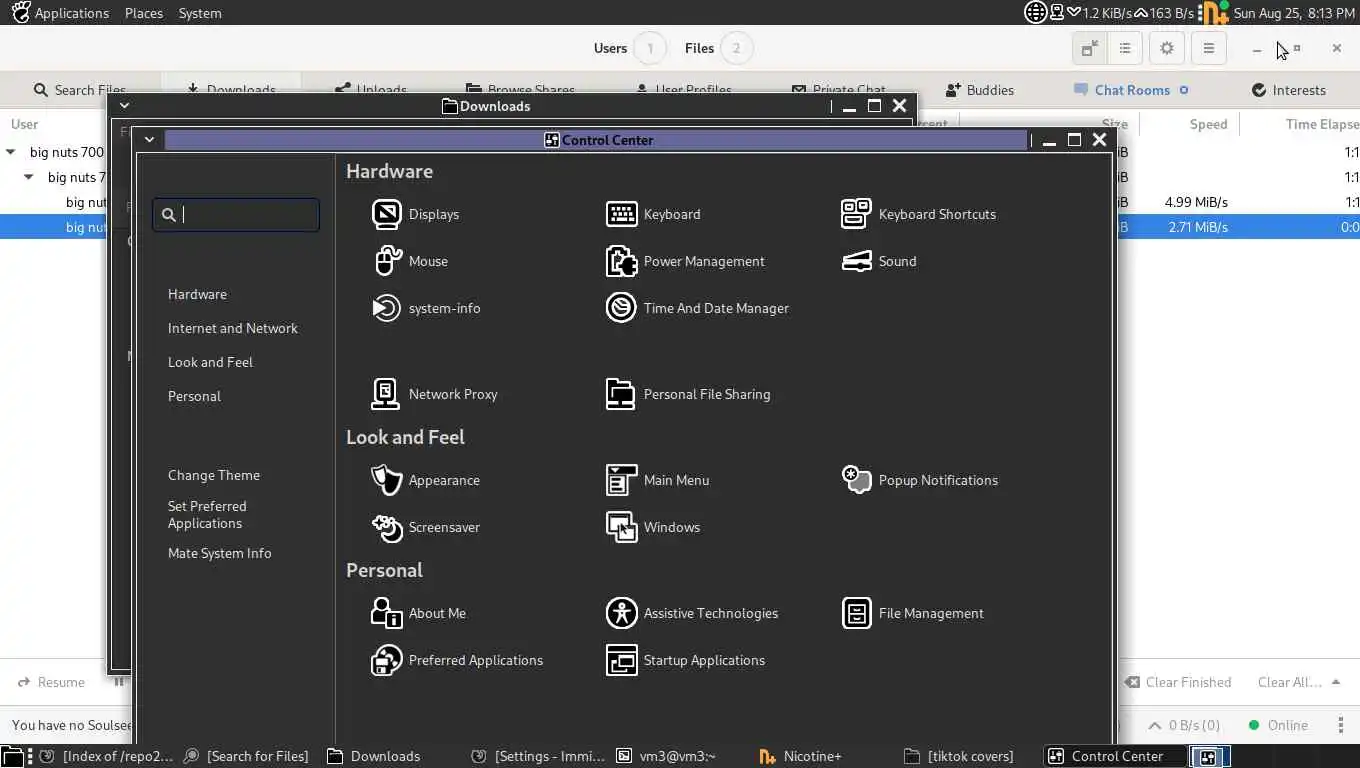Viewport: 1360px width, 768px height.
Task: Jump to Internet and Network category
Action: tap(233, 328)
